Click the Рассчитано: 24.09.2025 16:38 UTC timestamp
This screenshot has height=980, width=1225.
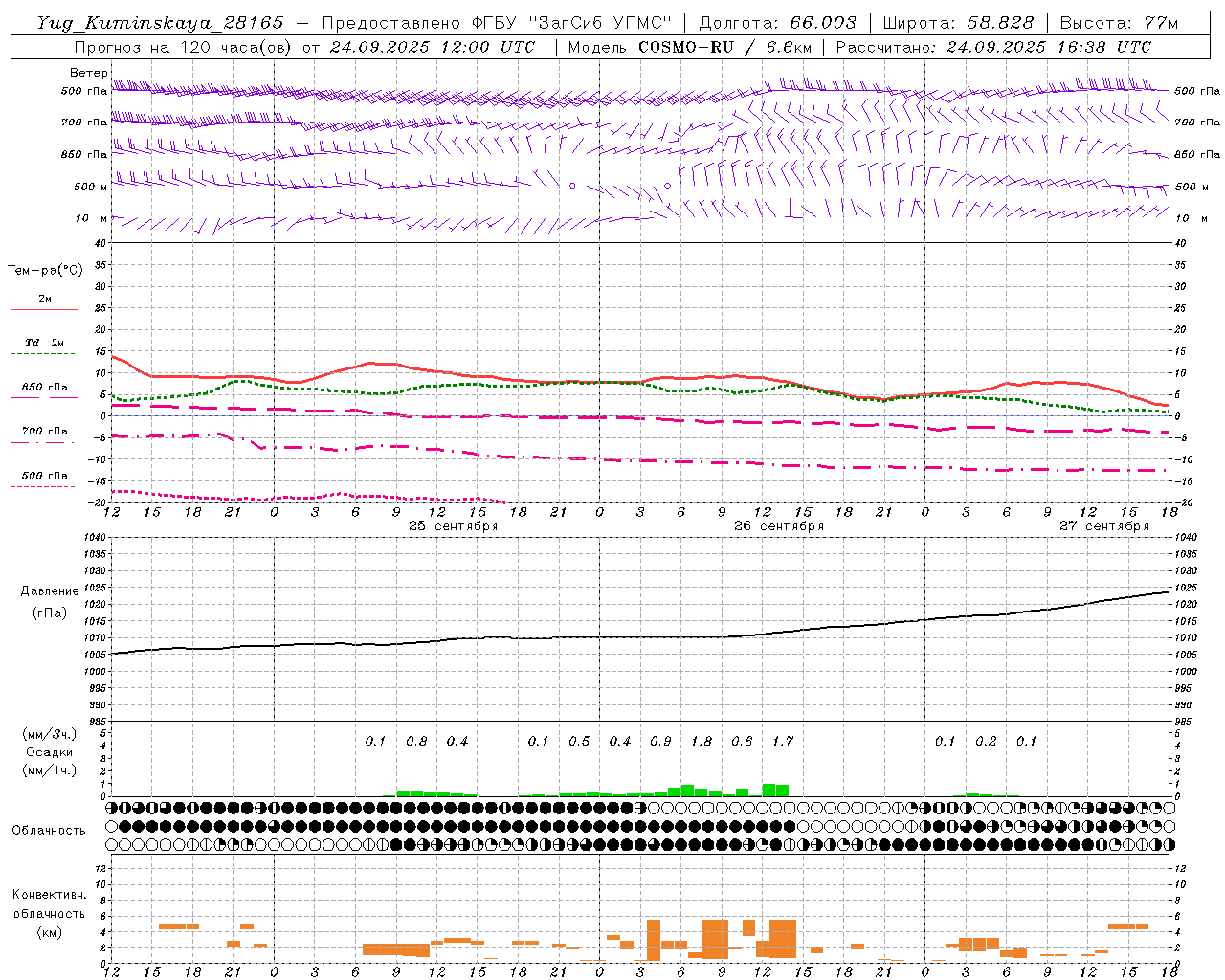[993, 47]
